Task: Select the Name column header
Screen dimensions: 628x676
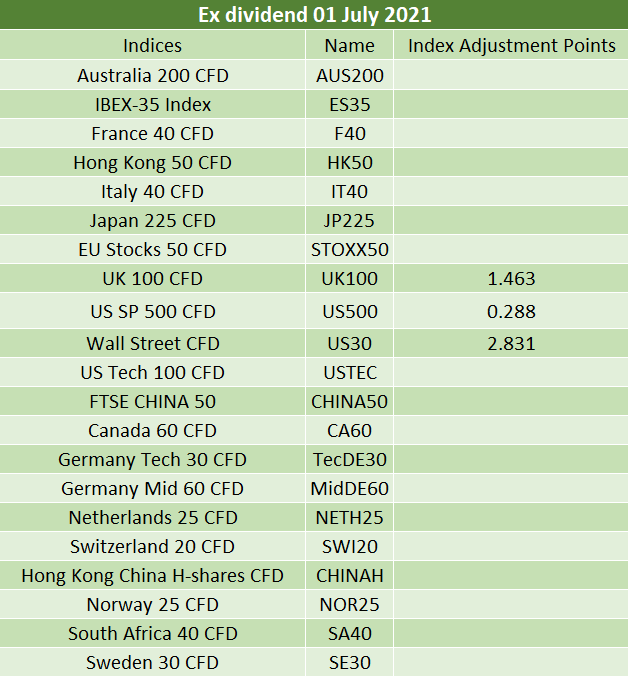Action: 350,45
